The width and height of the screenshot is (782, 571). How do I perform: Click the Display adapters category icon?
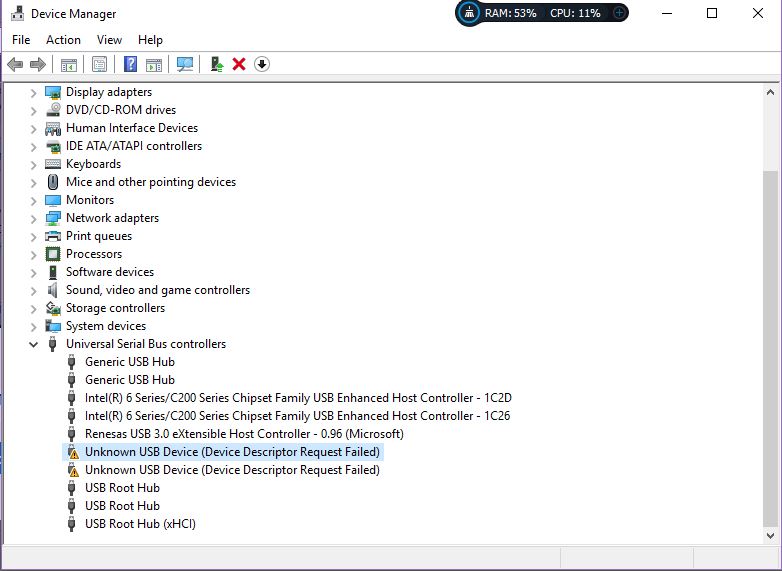coord(53,92)
